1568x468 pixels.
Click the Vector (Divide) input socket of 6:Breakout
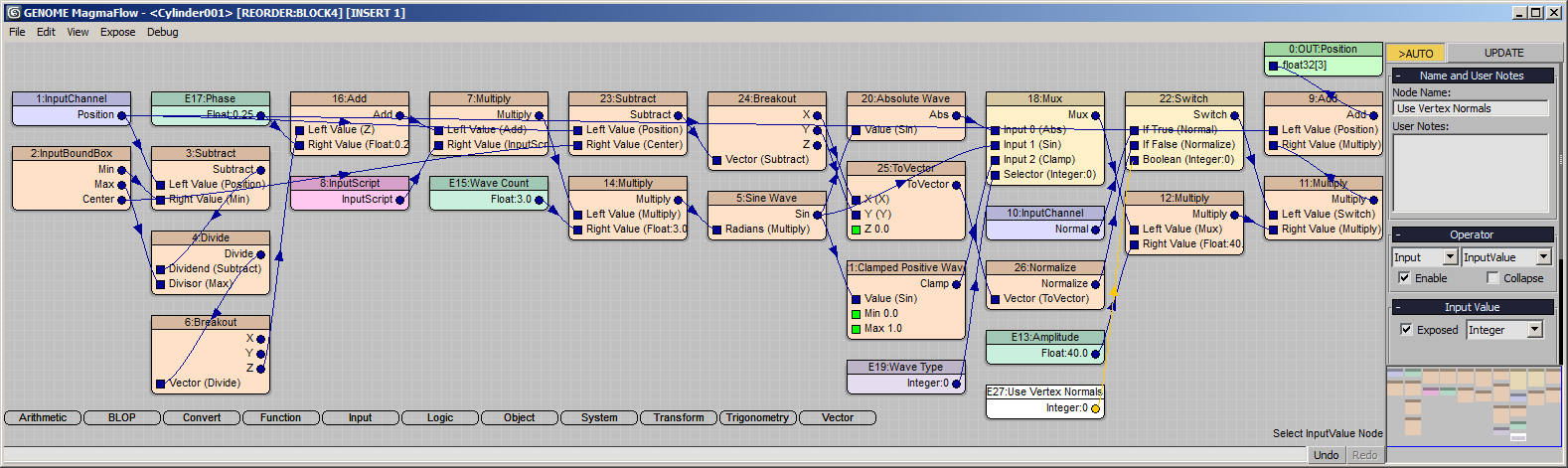point(160,384)
